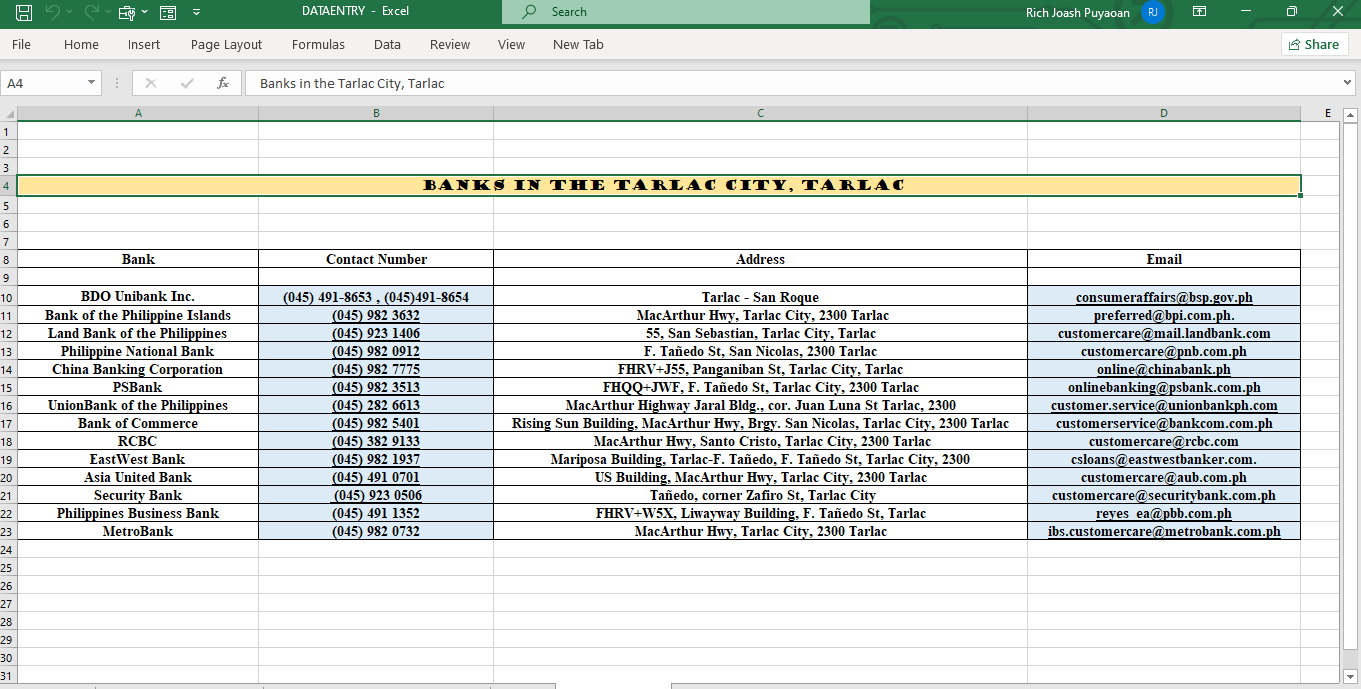Select the 'Tarlac - San Roque' address cell

tap(760, 297)
